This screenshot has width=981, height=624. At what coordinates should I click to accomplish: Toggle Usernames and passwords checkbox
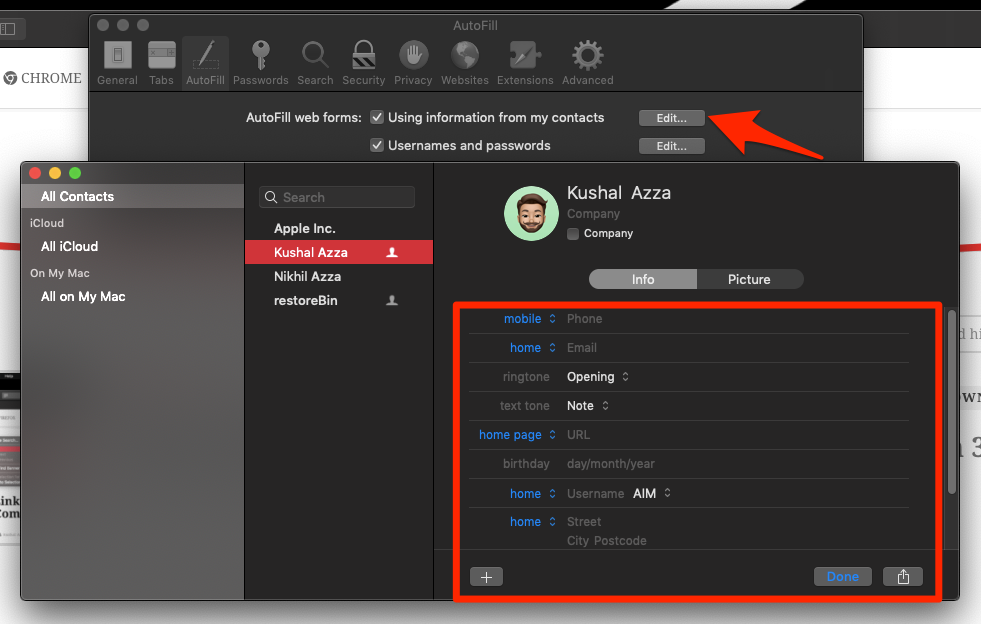click(x=377, y=145)
